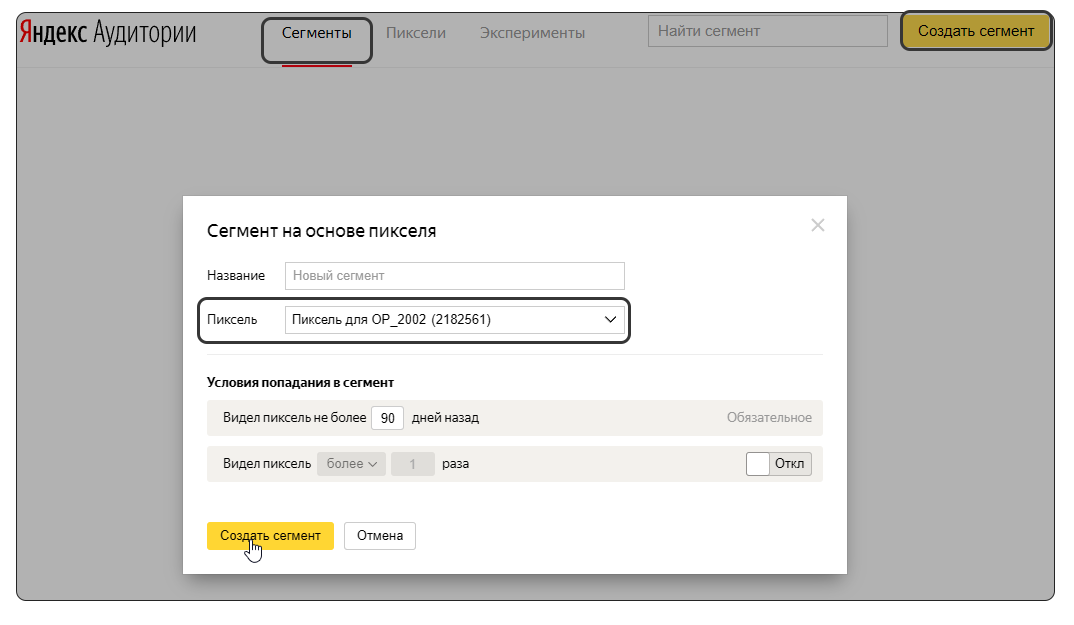Screen dimensions: 1074x625
Task: Select the Сегменты tab
Action: pos(316,32)
